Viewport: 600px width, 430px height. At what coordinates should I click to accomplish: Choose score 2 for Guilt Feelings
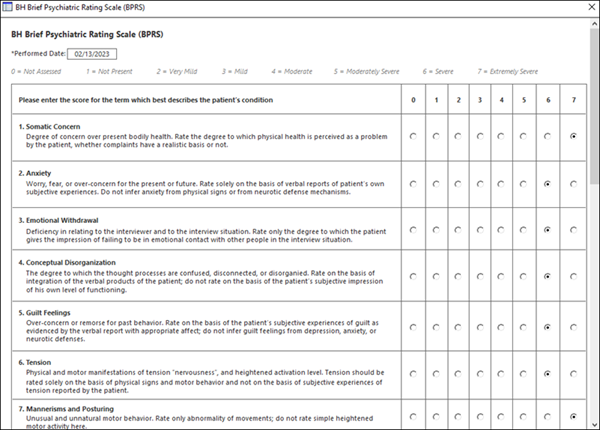click(459, 326)
